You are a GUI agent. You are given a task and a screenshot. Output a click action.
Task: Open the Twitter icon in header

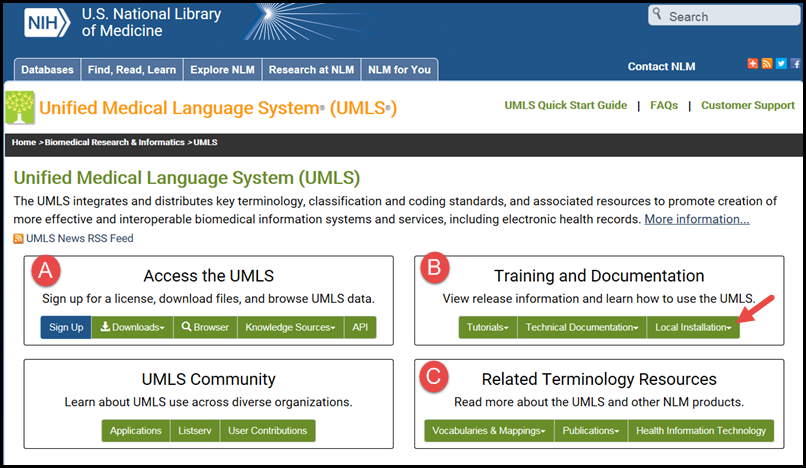(x=781, y=63)
